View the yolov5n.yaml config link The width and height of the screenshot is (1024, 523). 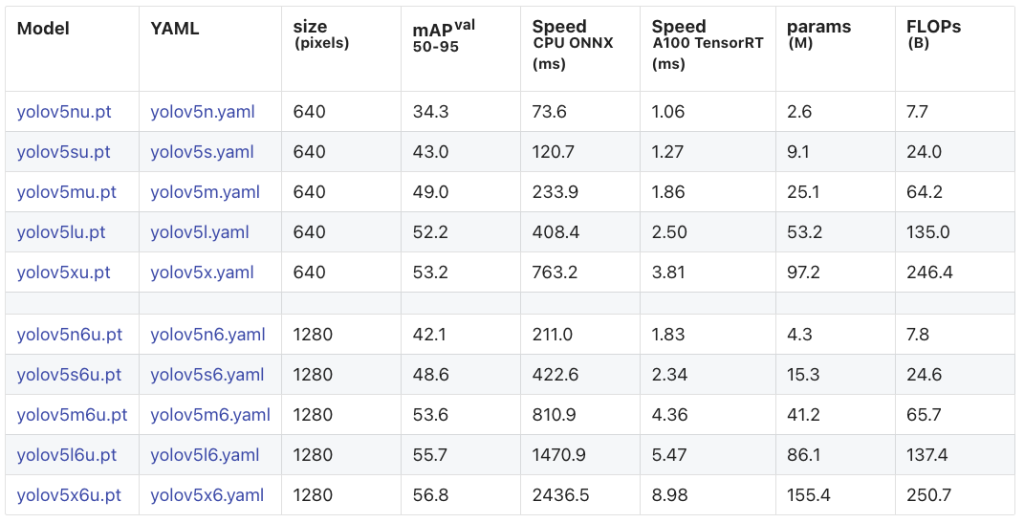(x=202, y=112)
